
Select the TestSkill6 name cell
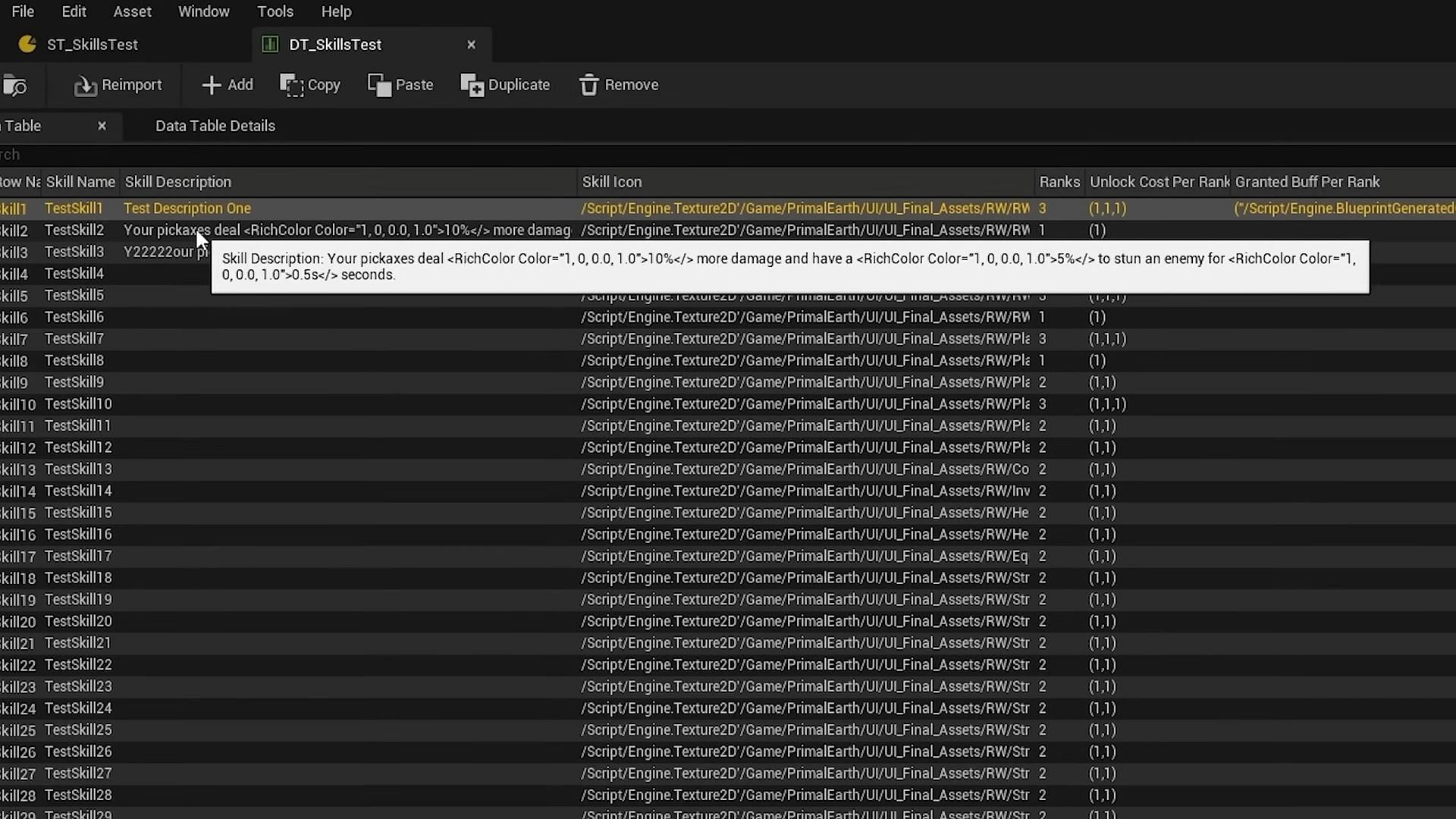tap(74, 317)
